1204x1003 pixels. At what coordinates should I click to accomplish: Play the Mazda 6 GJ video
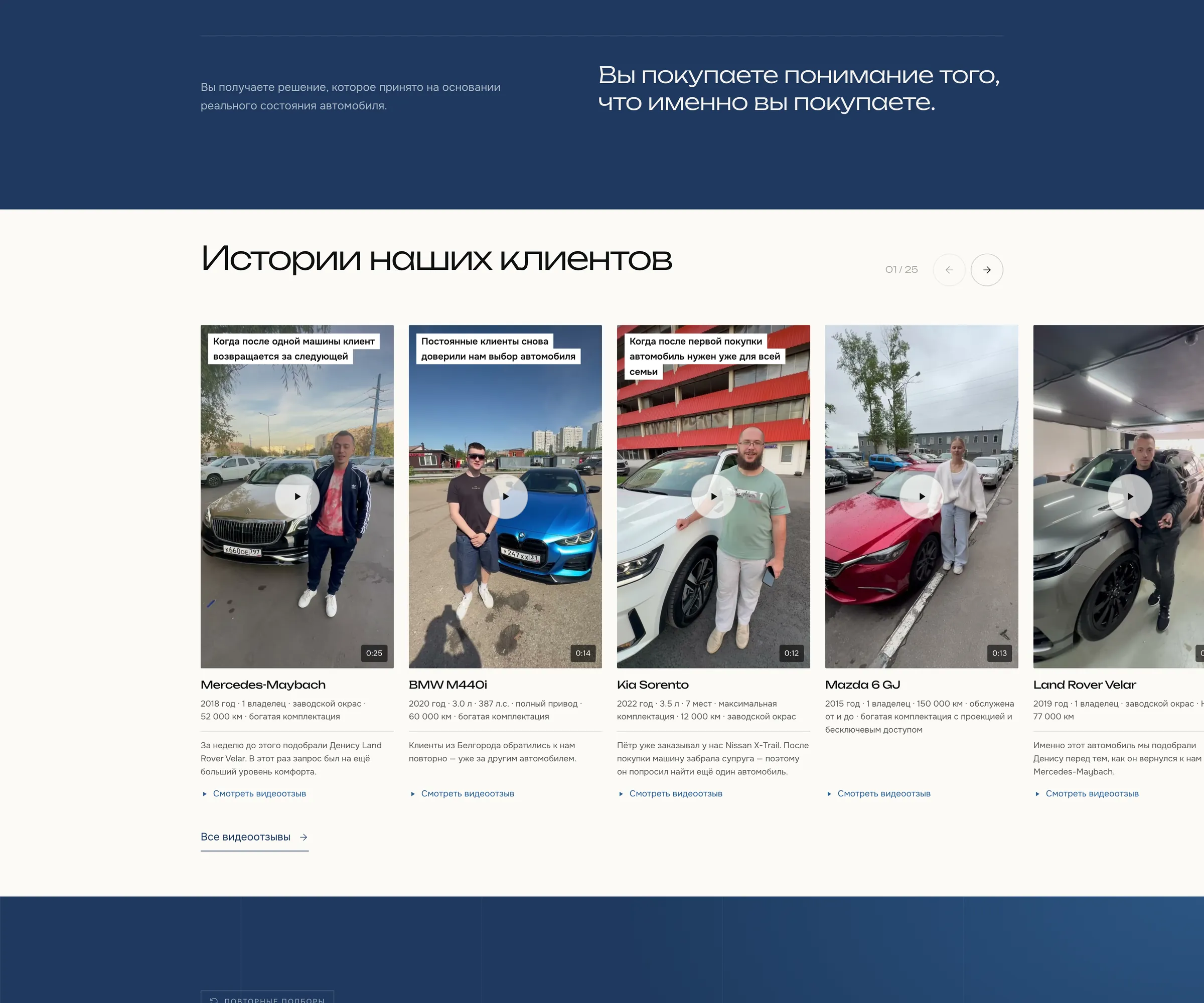tap(922, 496)
